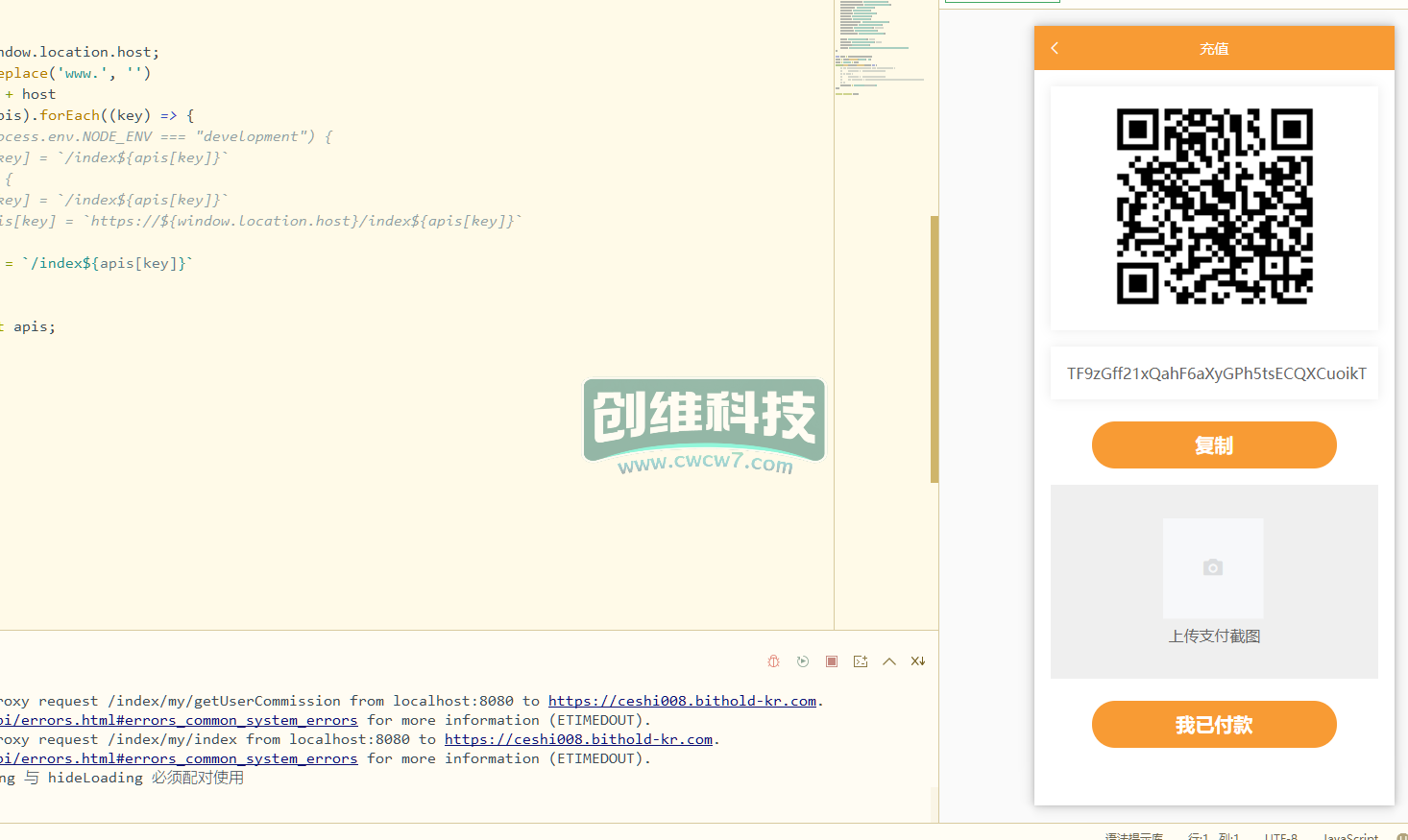This screenshot has width=1408, height=840.
Task: Click the camera icon to upload payment screenshot
Action: [1213, 567]
